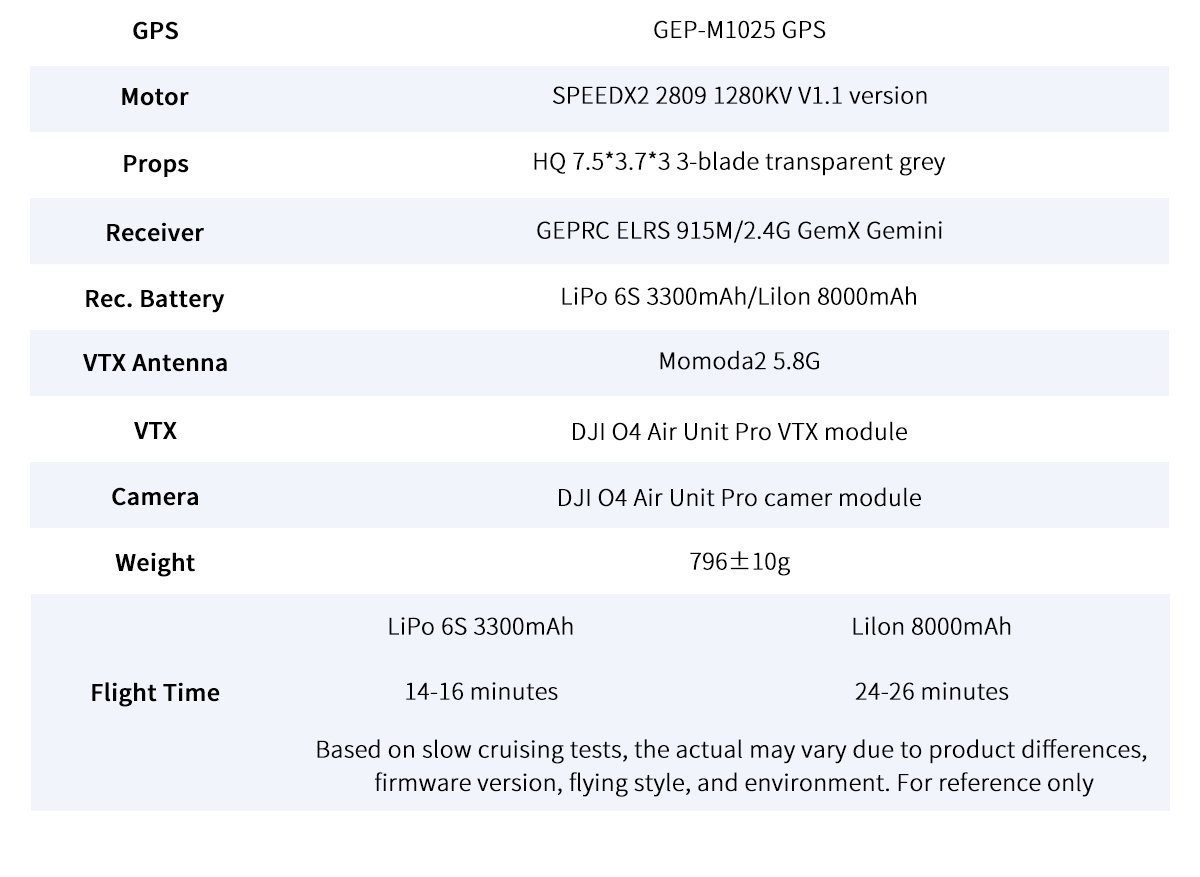Click the Momoda2 5.8G antenna text
Screen dimensions: 1200x877
click(739, 362)
